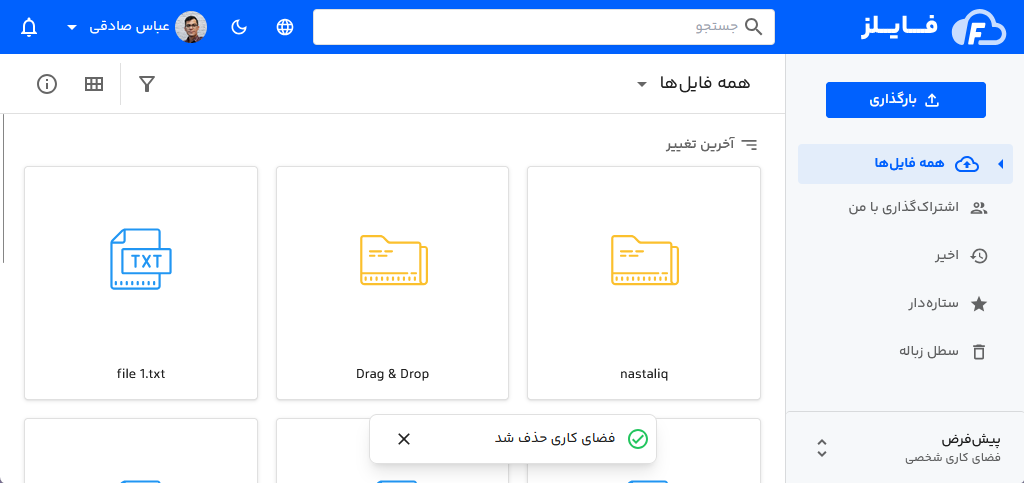The image size is (1024, 483).
Task: Click the Drag & Drop label
Action: pyautogui.click(x=392, y=374)
